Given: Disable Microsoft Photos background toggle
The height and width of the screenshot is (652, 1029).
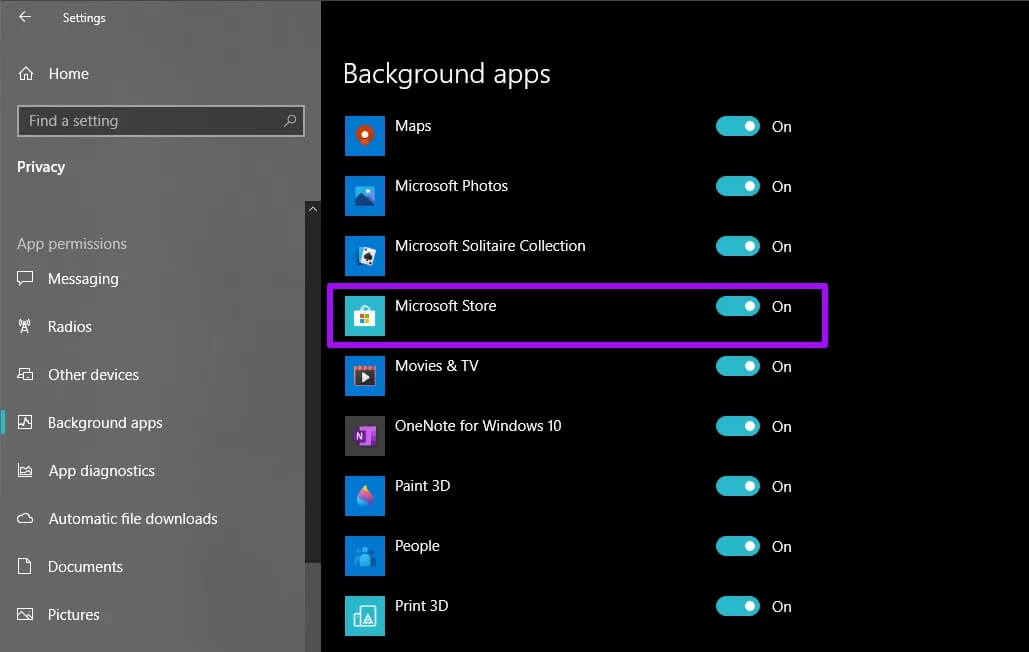Looking at the screenshot, I should tap(738, 186).
